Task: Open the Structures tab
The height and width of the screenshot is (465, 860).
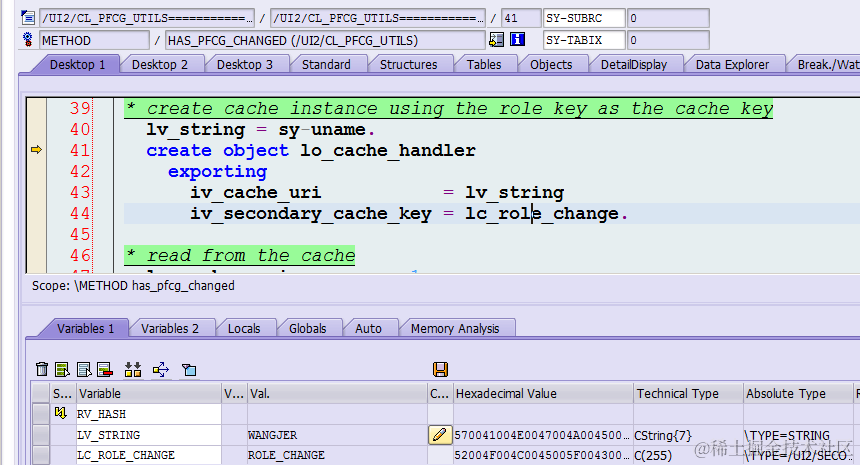Action: pyautogui.click(x=409, y=65)
